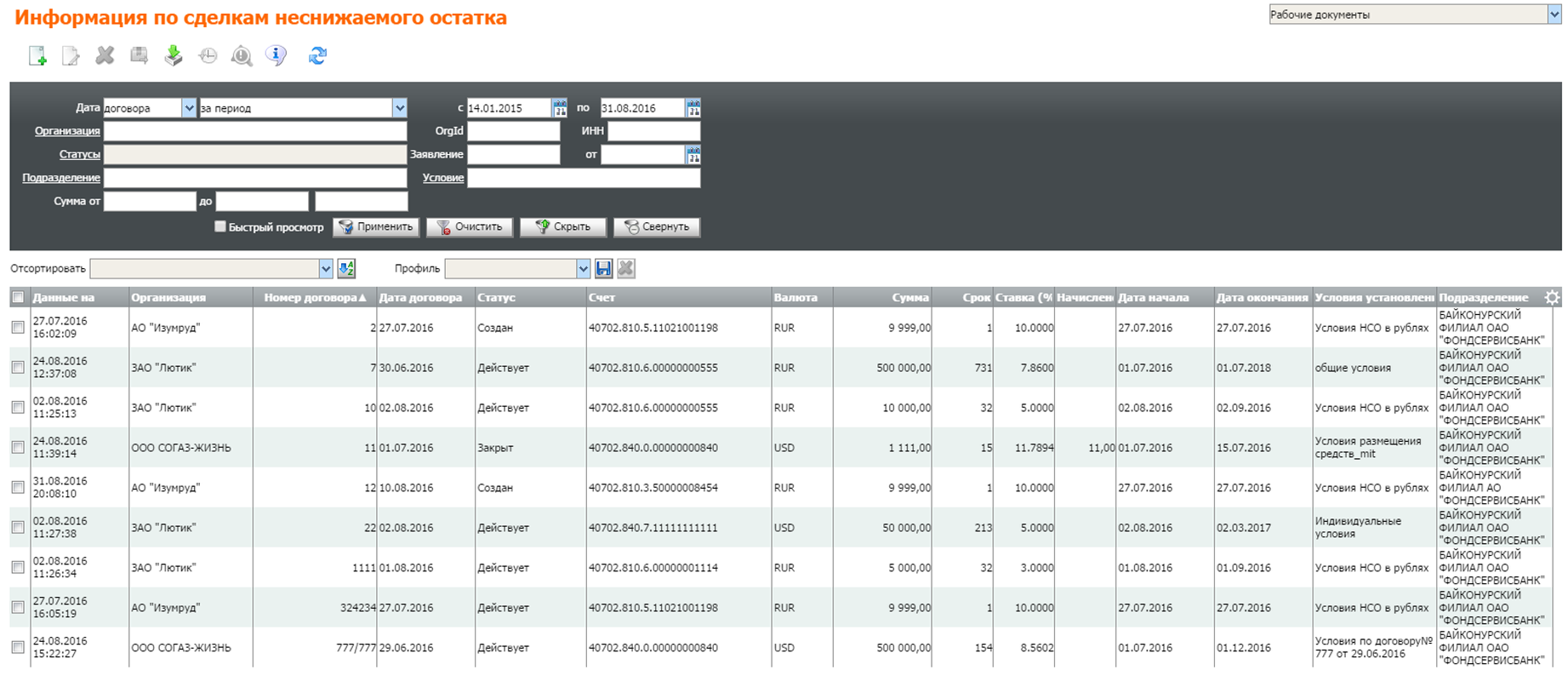Click into the ИНН input field
The height and width of the screenshot is (676, 1568).
(x=654, y=131)
